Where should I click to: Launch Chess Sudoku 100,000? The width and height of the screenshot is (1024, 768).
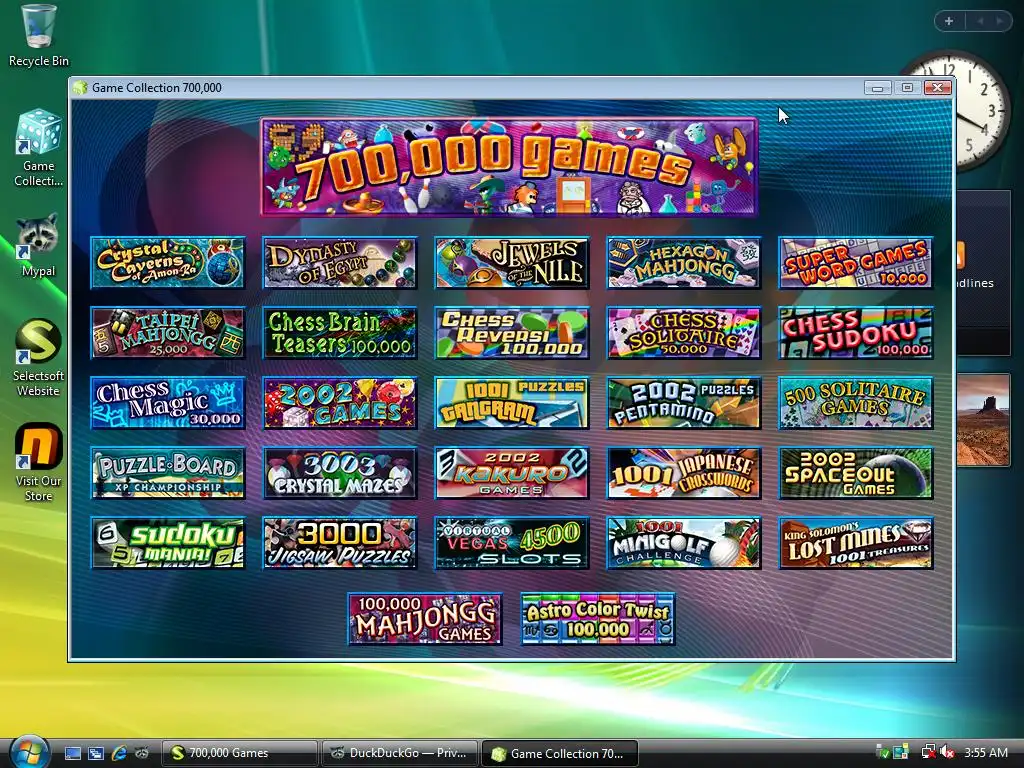856,333
